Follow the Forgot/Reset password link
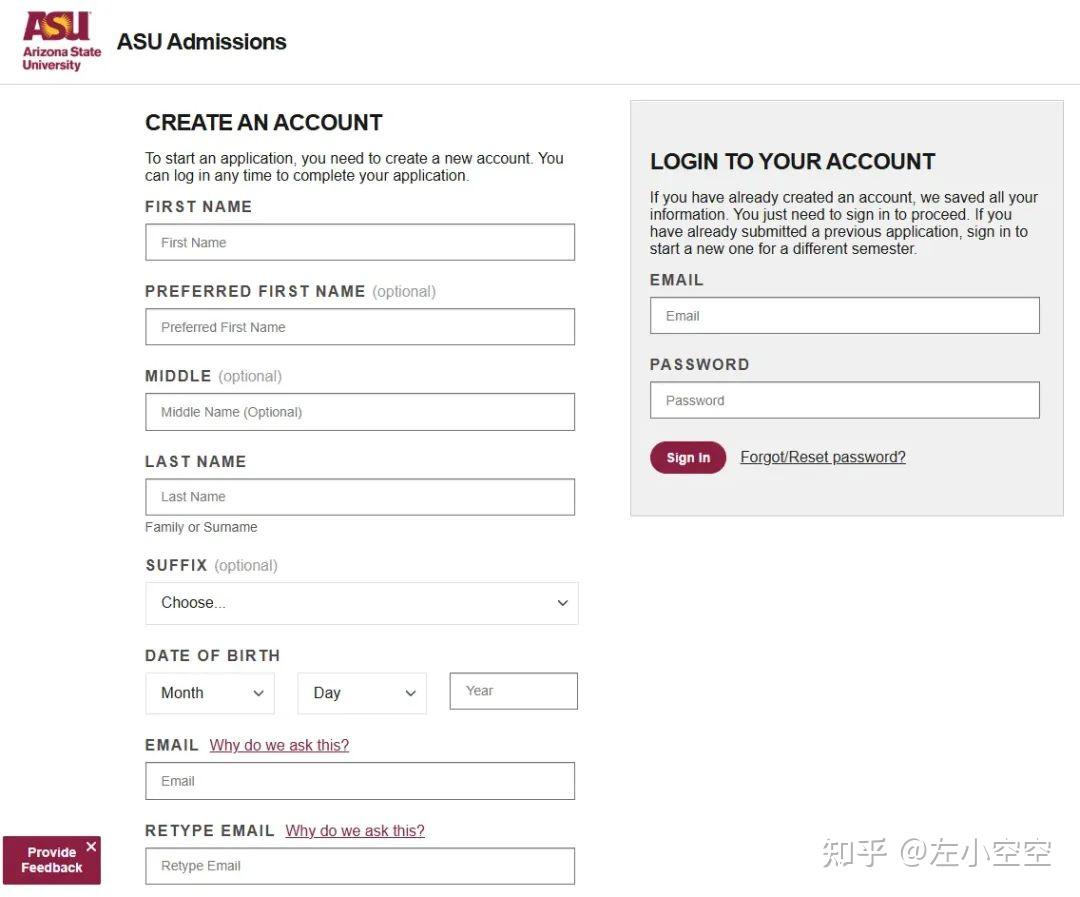This screenshot has width=1080, height=897. click(822, 457)
